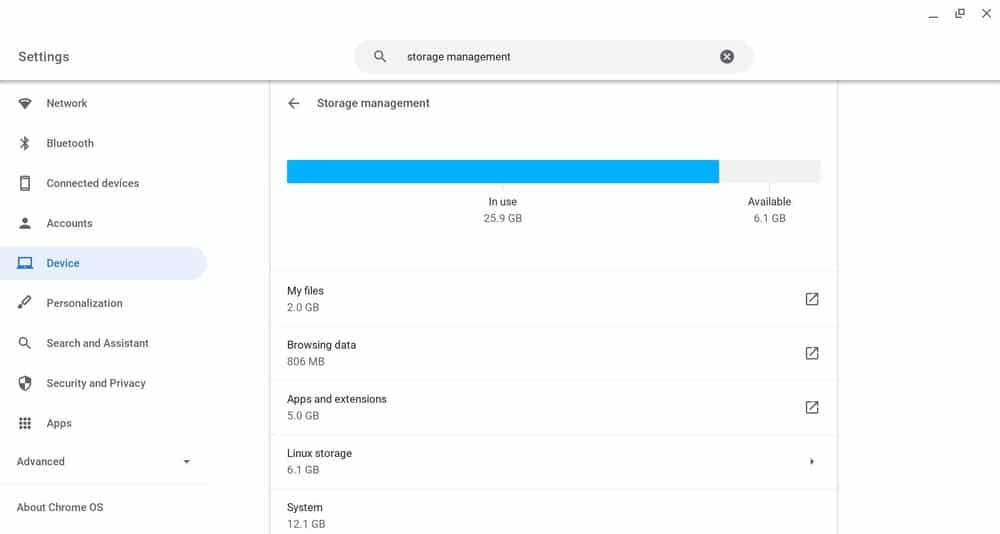The width and height of the screenshot is (1000, 534).
Task: Clear the search field with X icon
Action: point(727,57)
